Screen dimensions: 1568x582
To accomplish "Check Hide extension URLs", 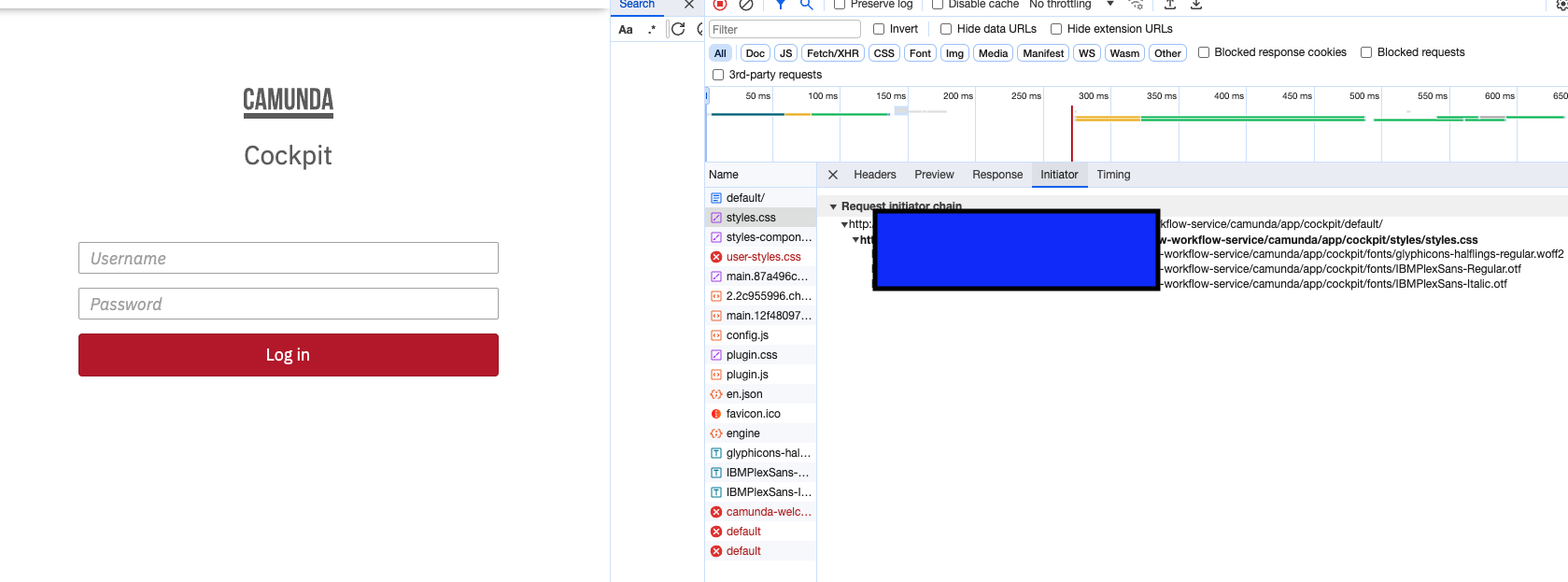I will tap(1056, 29).
